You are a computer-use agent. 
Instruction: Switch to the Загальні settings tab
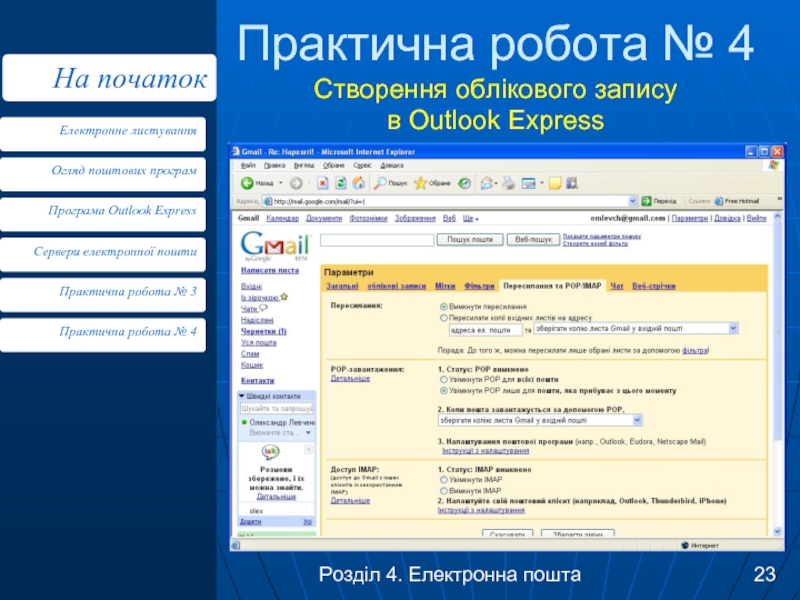click(342, 286)
